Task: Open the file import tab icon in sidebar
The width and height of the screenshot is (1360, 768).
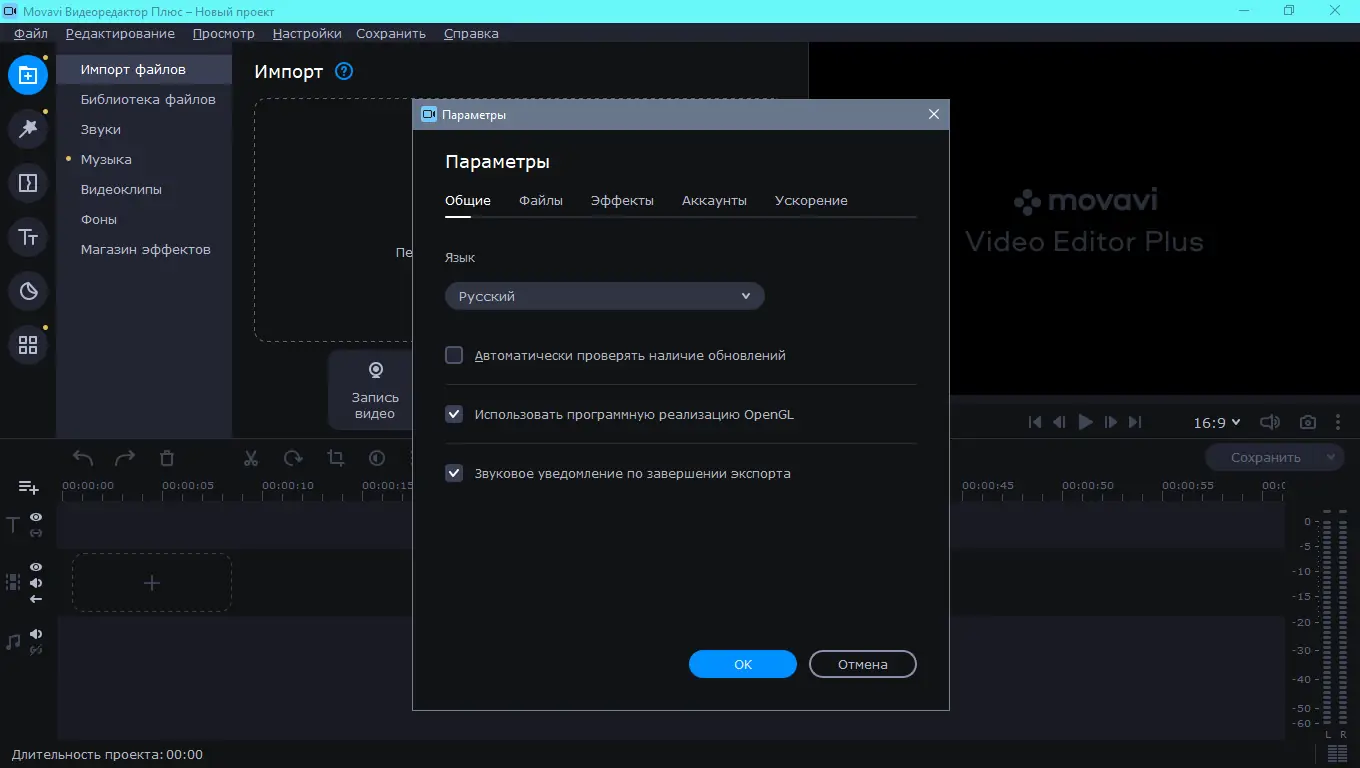Action: click(28, 75)
